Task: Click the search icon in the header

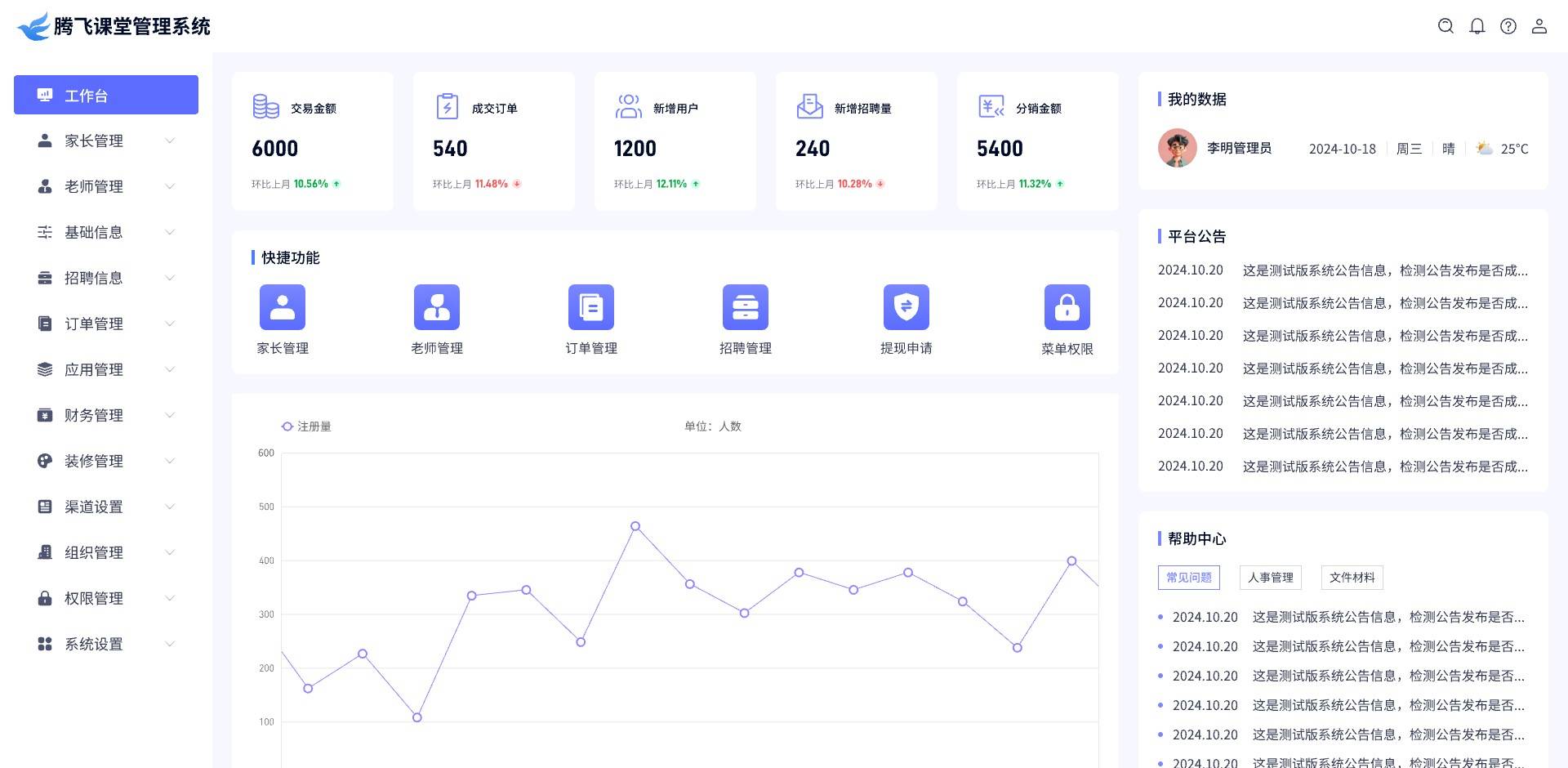Action: click(1445, 26)
